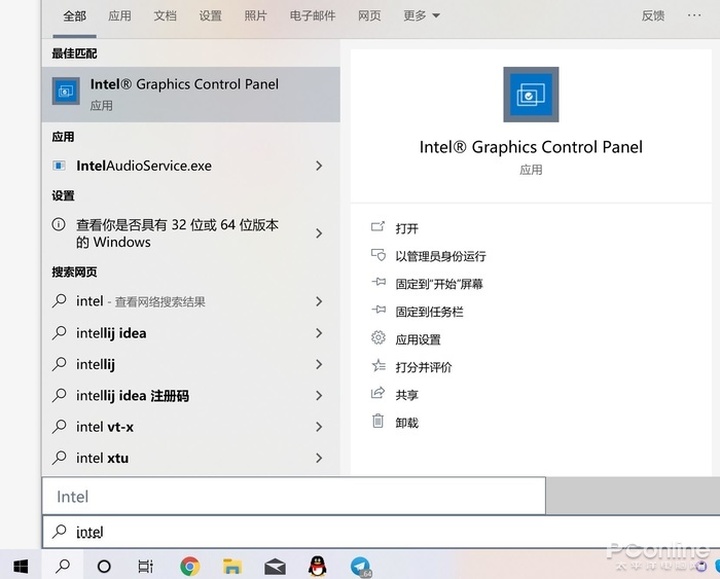Switch to the 文档 tab
Image resolution: width=720 pixels, height=579 pixels.
coord(165,16)
